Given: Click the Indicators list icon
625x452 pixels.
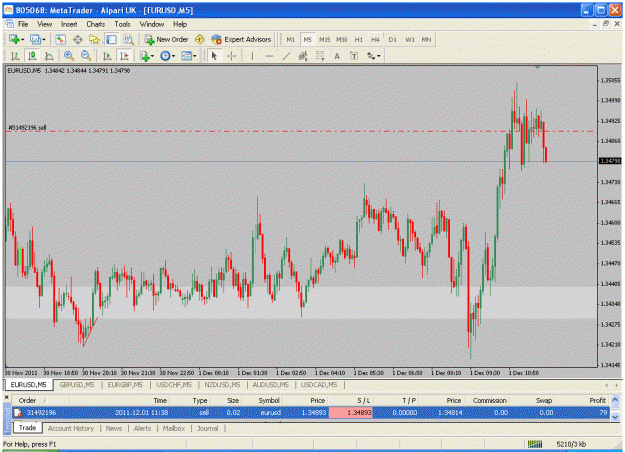Looking at the screenshot, I should click(x=144, y=56).
